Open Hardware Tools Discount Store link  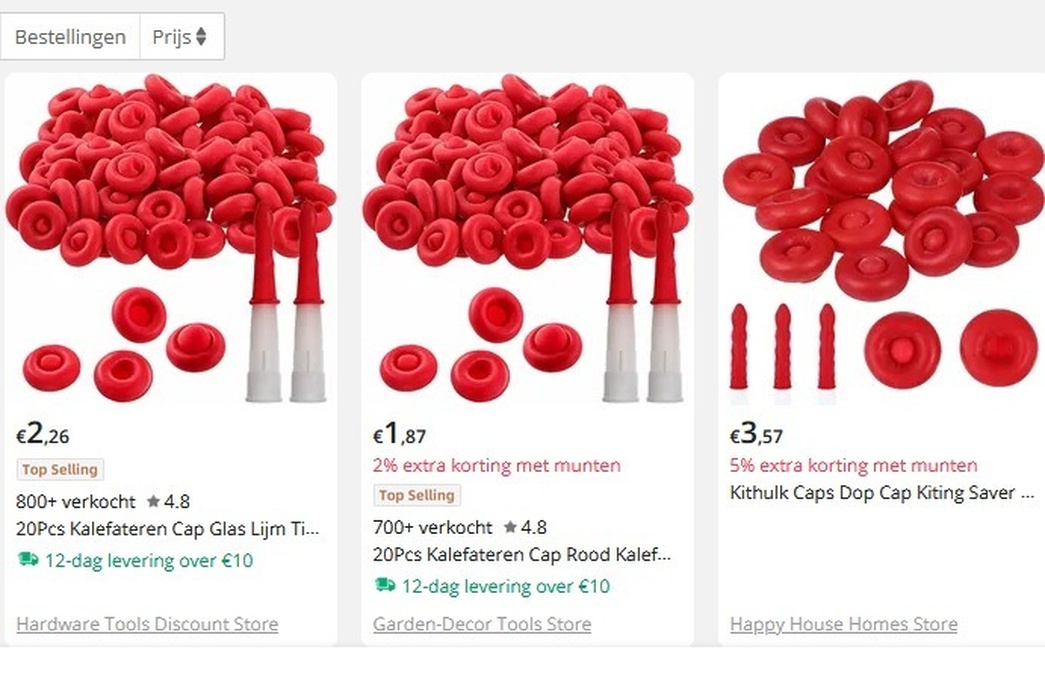tap(147, 624)
